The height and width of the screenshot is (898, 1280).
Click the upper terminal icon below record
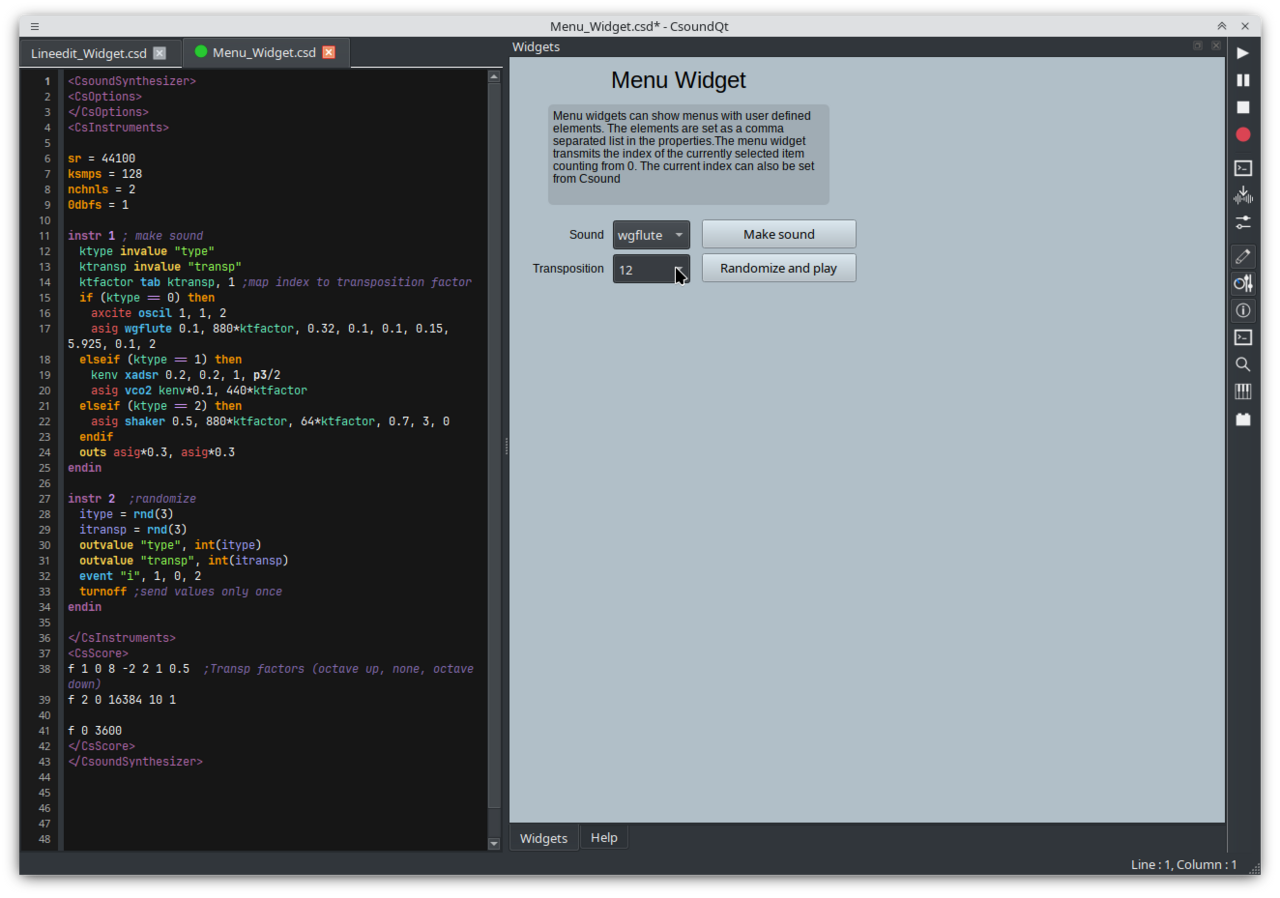coord(1243,168)
